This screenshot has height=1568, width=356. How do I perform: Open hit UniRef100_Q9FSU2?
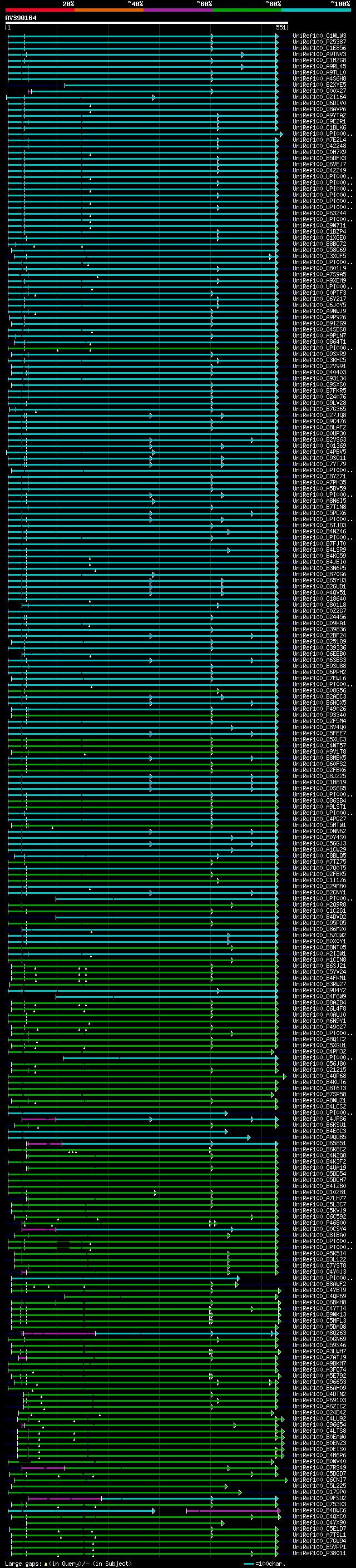click(x=319, y=1497)
